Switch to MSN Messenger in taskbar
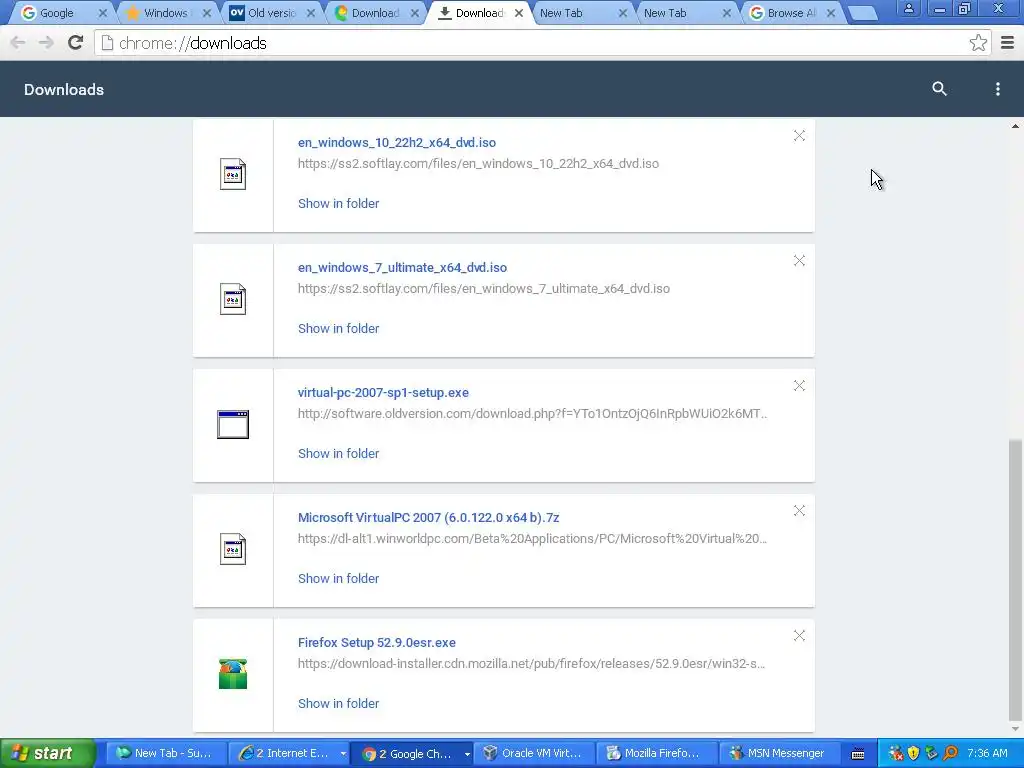The height and width of the screenshot is (768, 1024). point(780,753)
